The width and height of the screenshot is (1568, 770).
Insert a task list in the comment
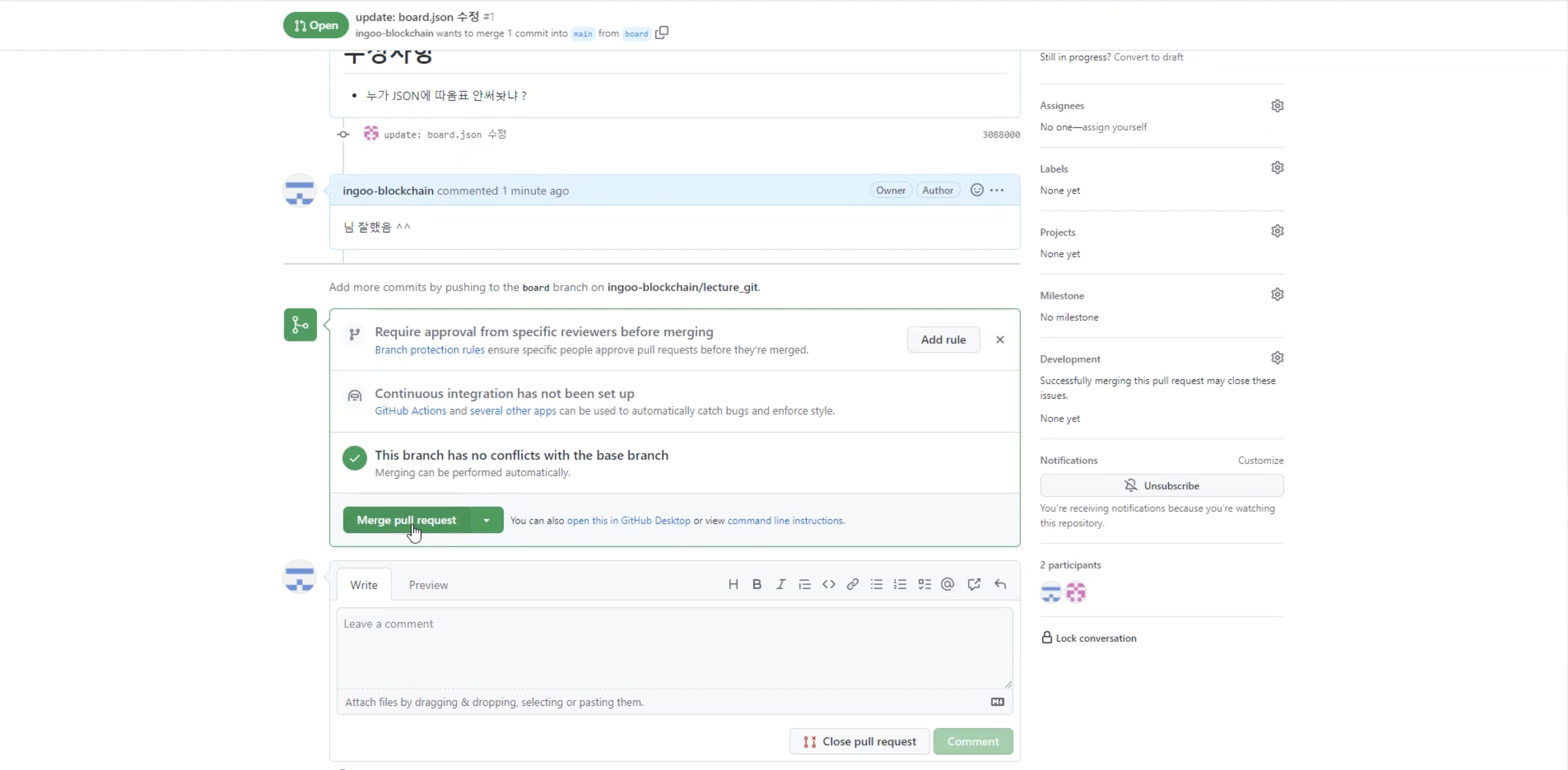(x=924, y=585)
